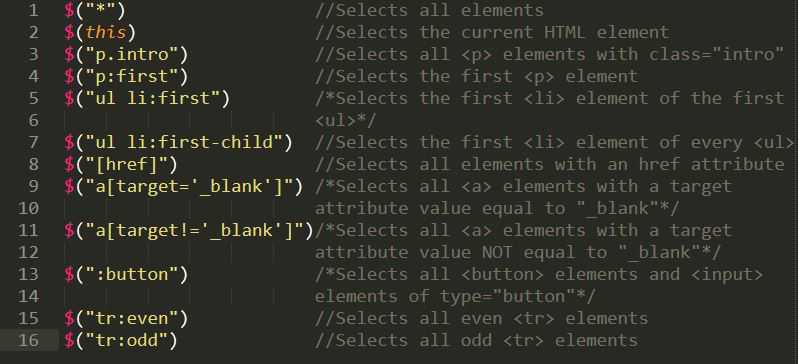Click the a[target='_blank'] selector
Image resolution: width=798 pixels, height=364 pixels.
188,186
